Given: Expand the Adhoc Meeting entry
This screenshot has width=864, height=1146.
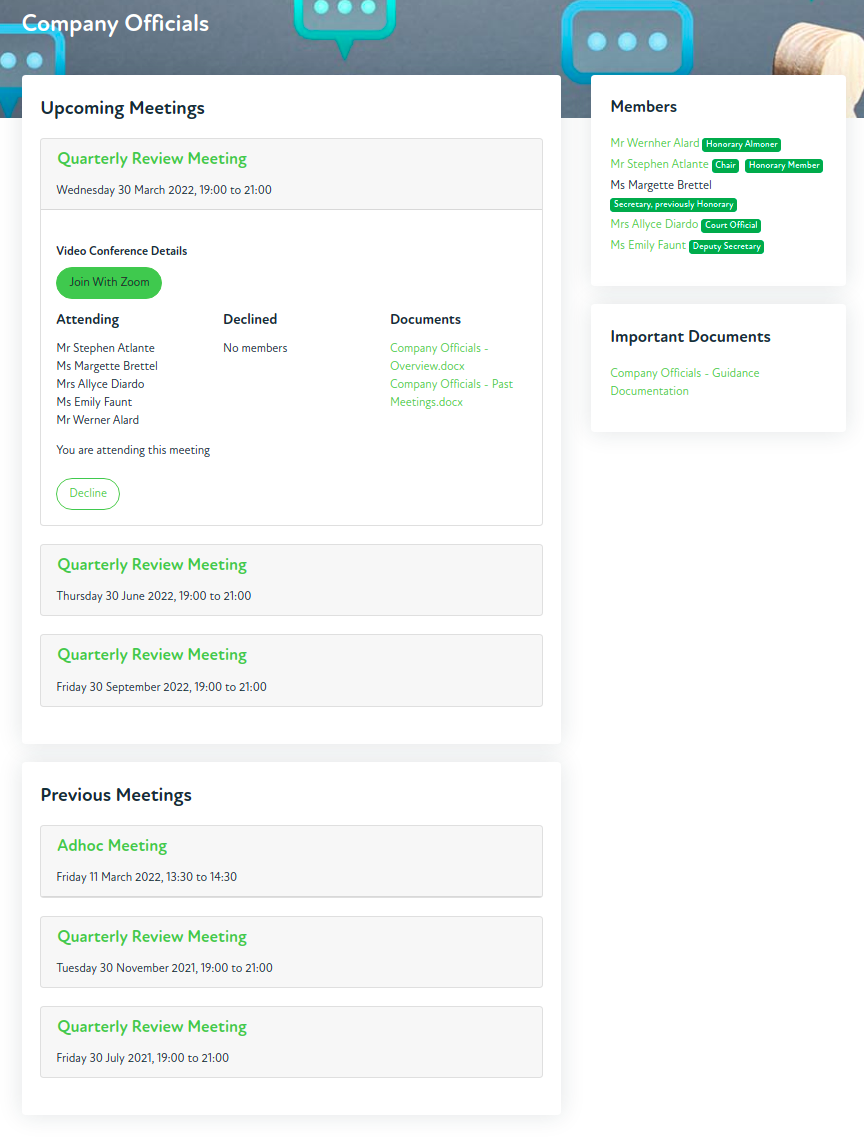Looking at the screenshot, I should click(112, 846).
